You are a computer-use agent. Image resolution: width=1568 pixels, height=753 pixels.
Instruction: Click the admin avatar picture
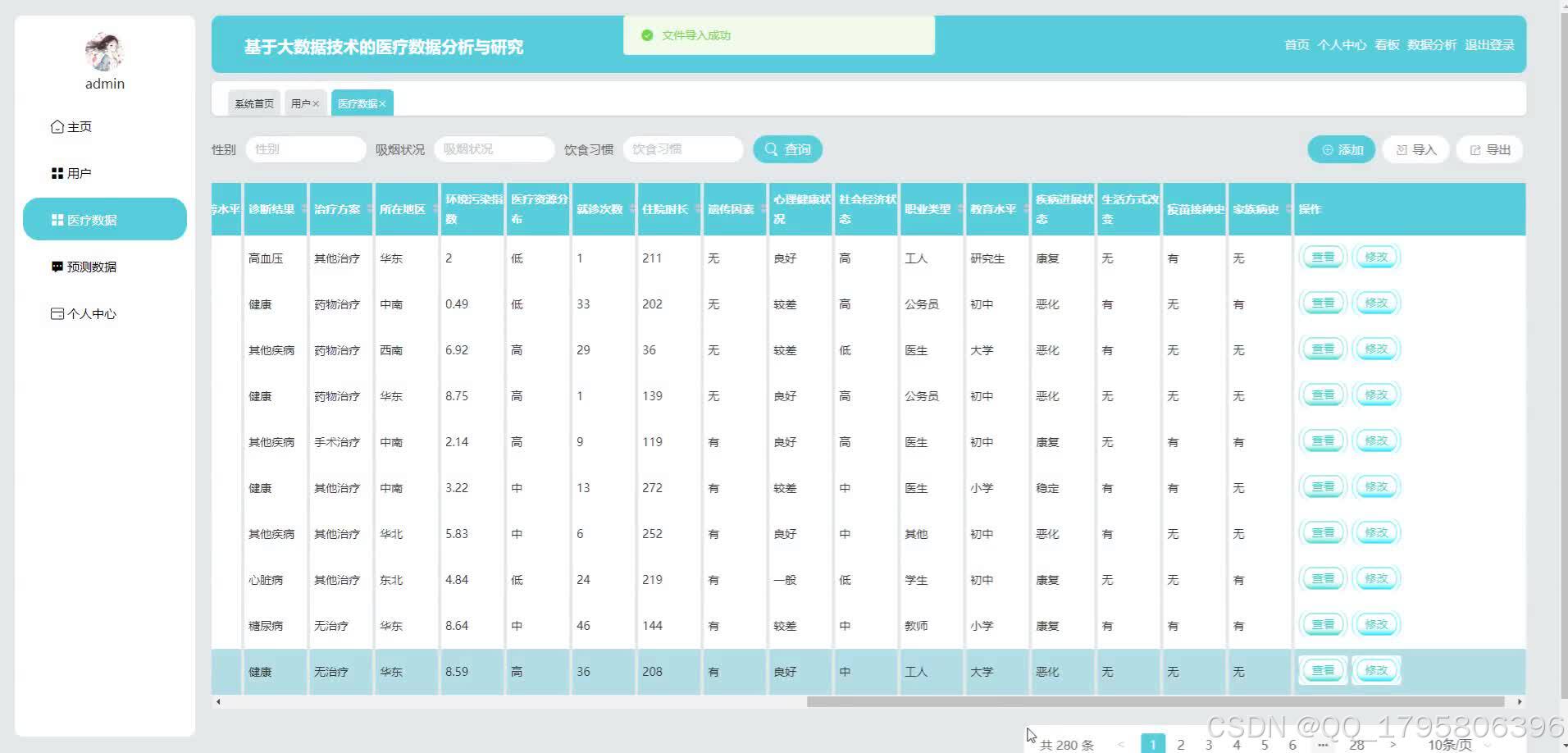(x=104, y=52)
